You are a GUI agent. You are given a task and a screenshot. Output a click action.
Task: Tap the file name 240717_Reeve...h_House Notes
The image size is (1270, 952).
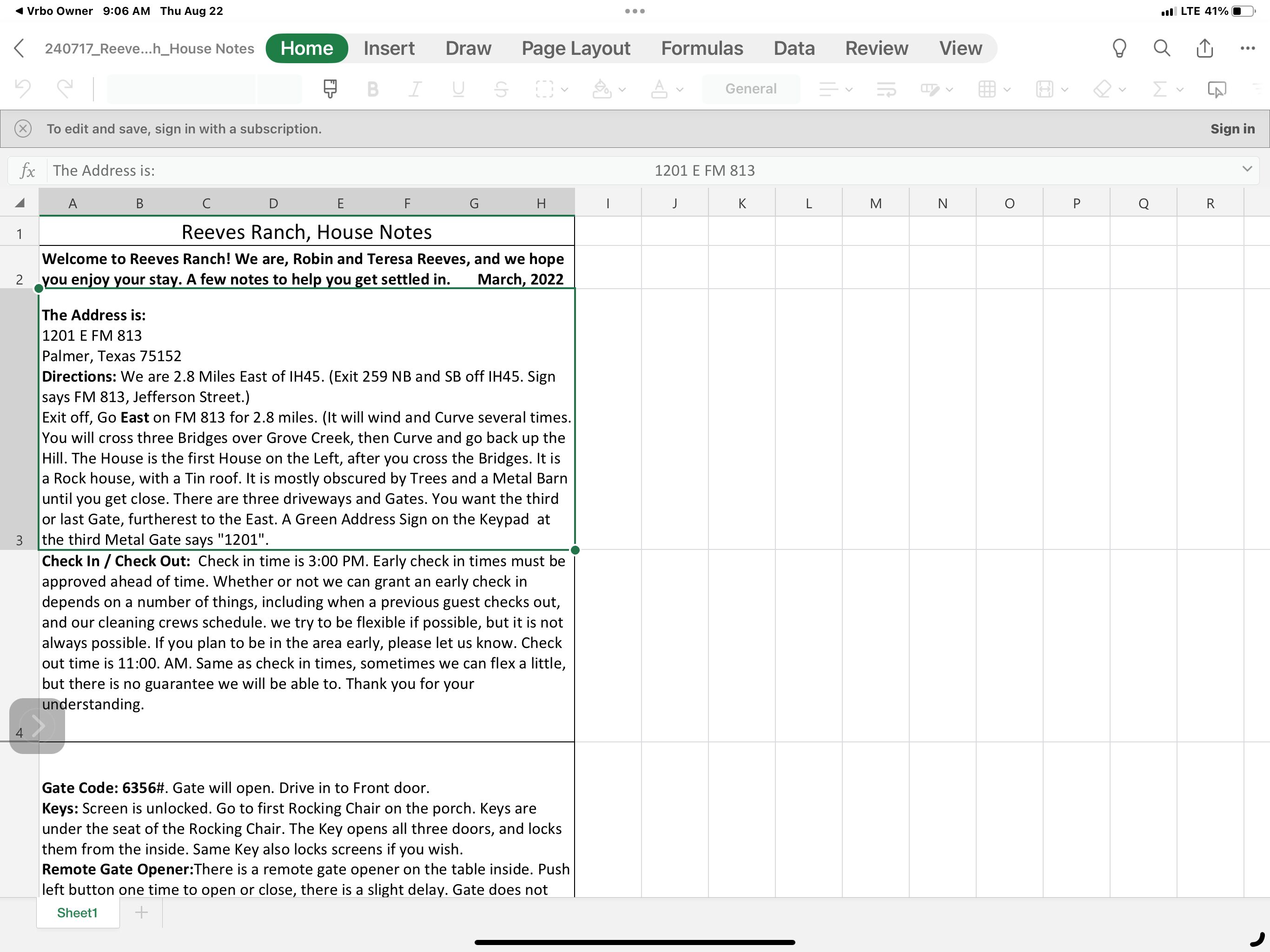(149, 49)
